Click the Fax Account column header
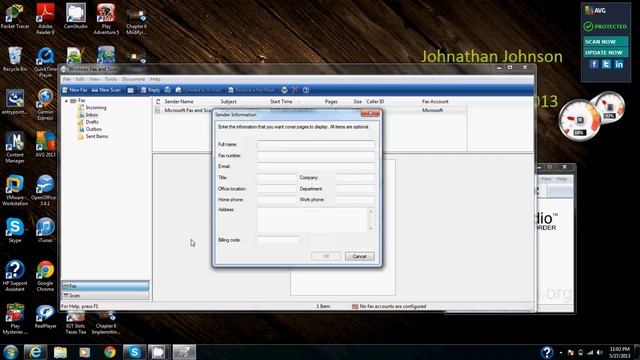The image size is (640, 360). coord(435,102)
